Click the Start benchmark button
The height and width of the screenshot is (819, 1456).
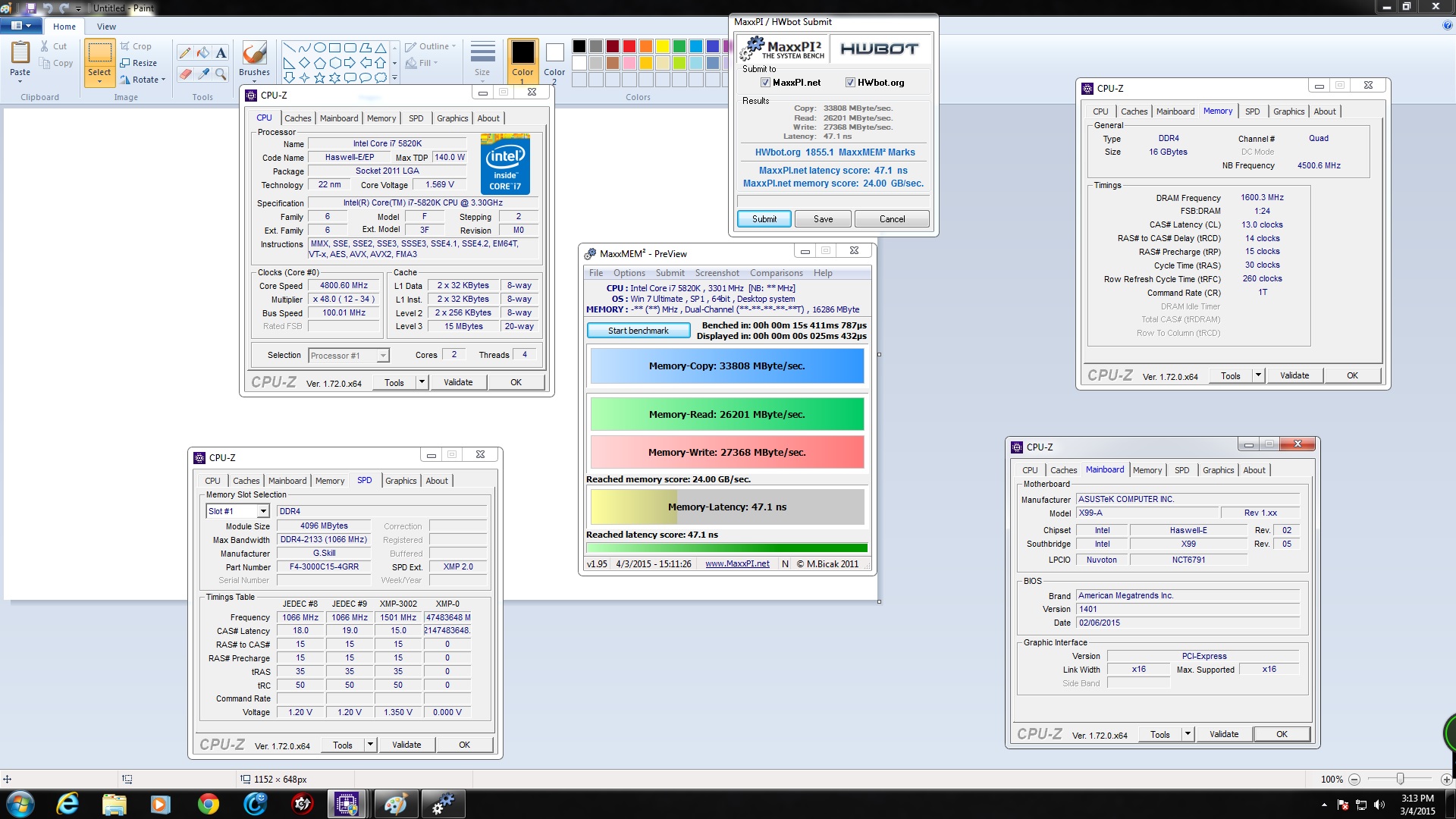click(x=639, y=331)
